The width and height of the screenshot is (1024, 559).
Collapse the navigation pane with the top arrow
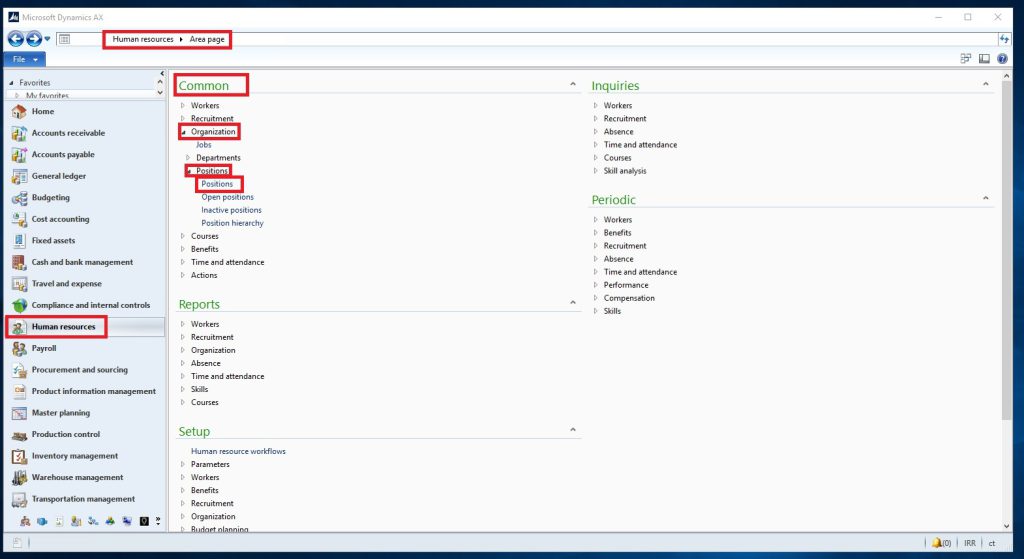pos(162,74)
